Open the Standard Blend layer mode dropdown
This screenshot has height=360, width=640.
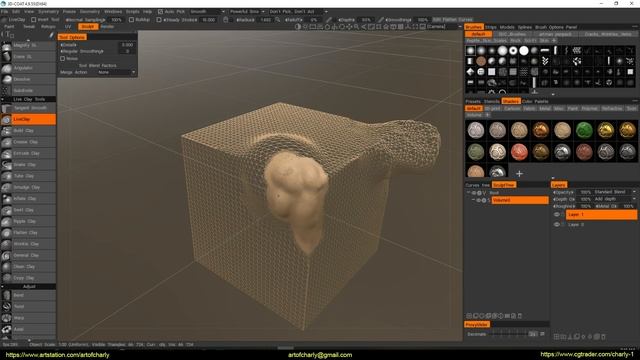click(x=615, y=192)
